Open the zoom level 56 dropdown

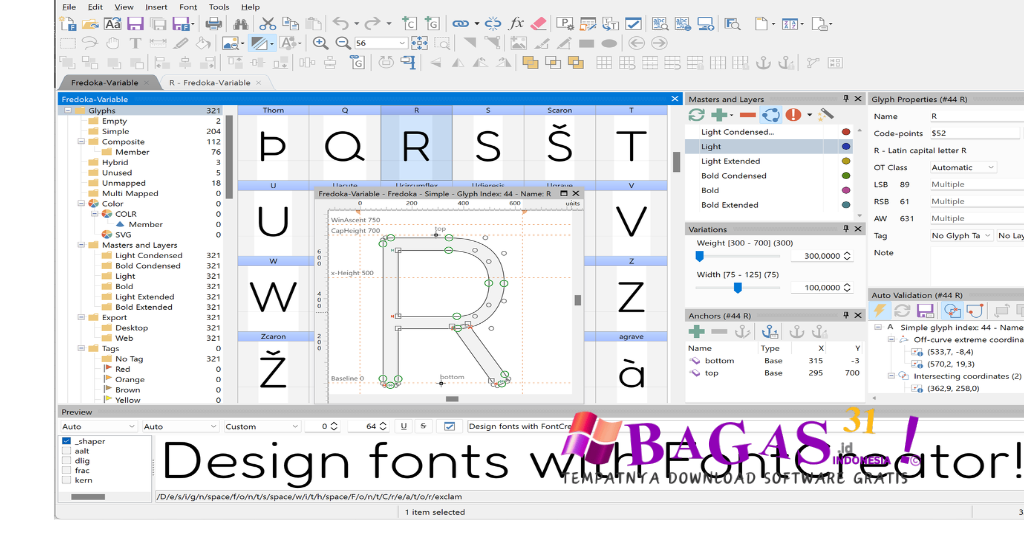click(402, 43)
